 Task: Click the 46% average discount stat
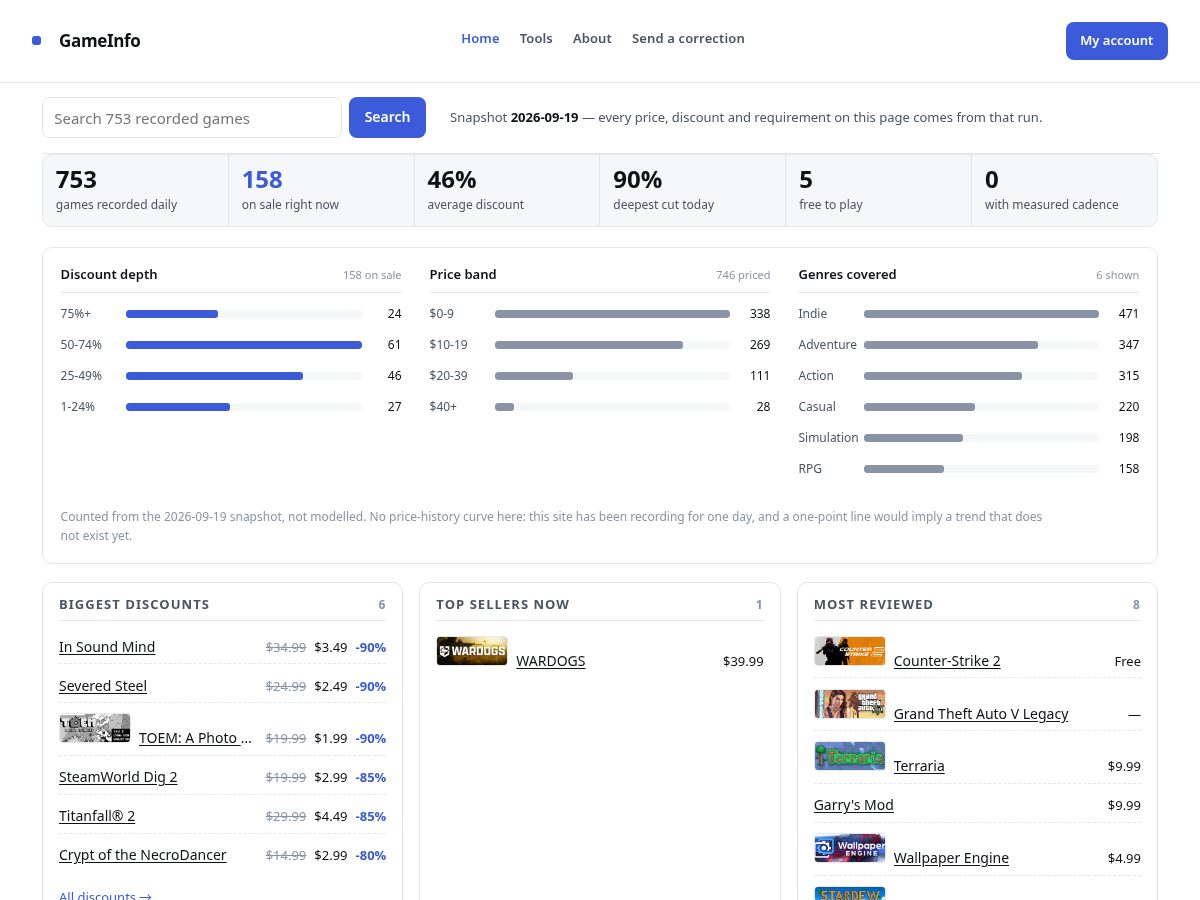(507, 190)
